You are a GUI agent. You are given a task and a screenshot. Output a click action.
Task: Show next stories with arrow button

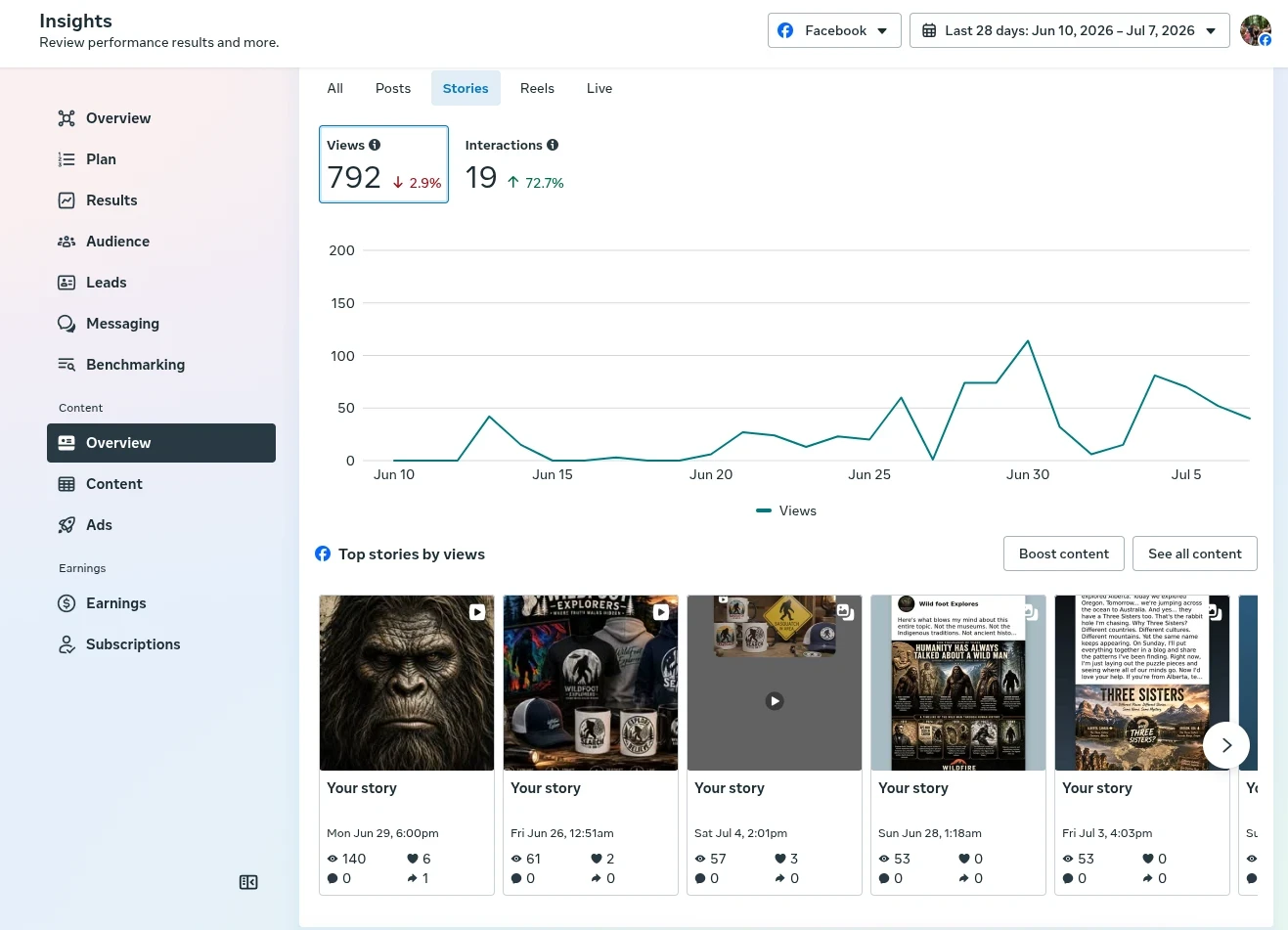click(1226, 745)
